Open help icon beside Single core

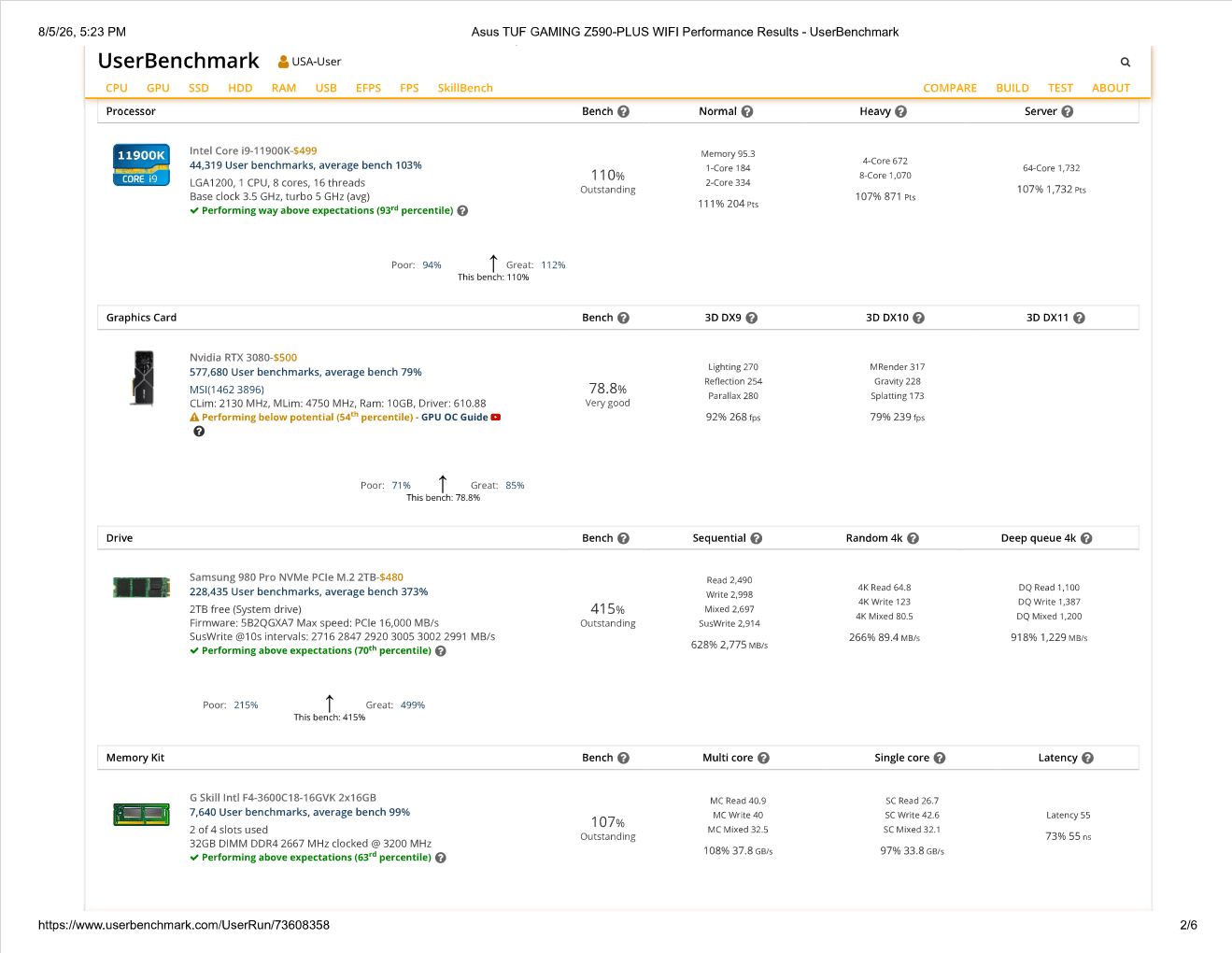(940, 758)
